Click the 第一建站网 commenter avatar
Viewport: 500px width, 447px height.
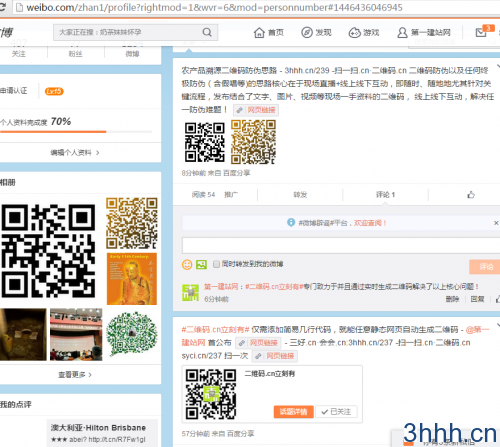190,292
